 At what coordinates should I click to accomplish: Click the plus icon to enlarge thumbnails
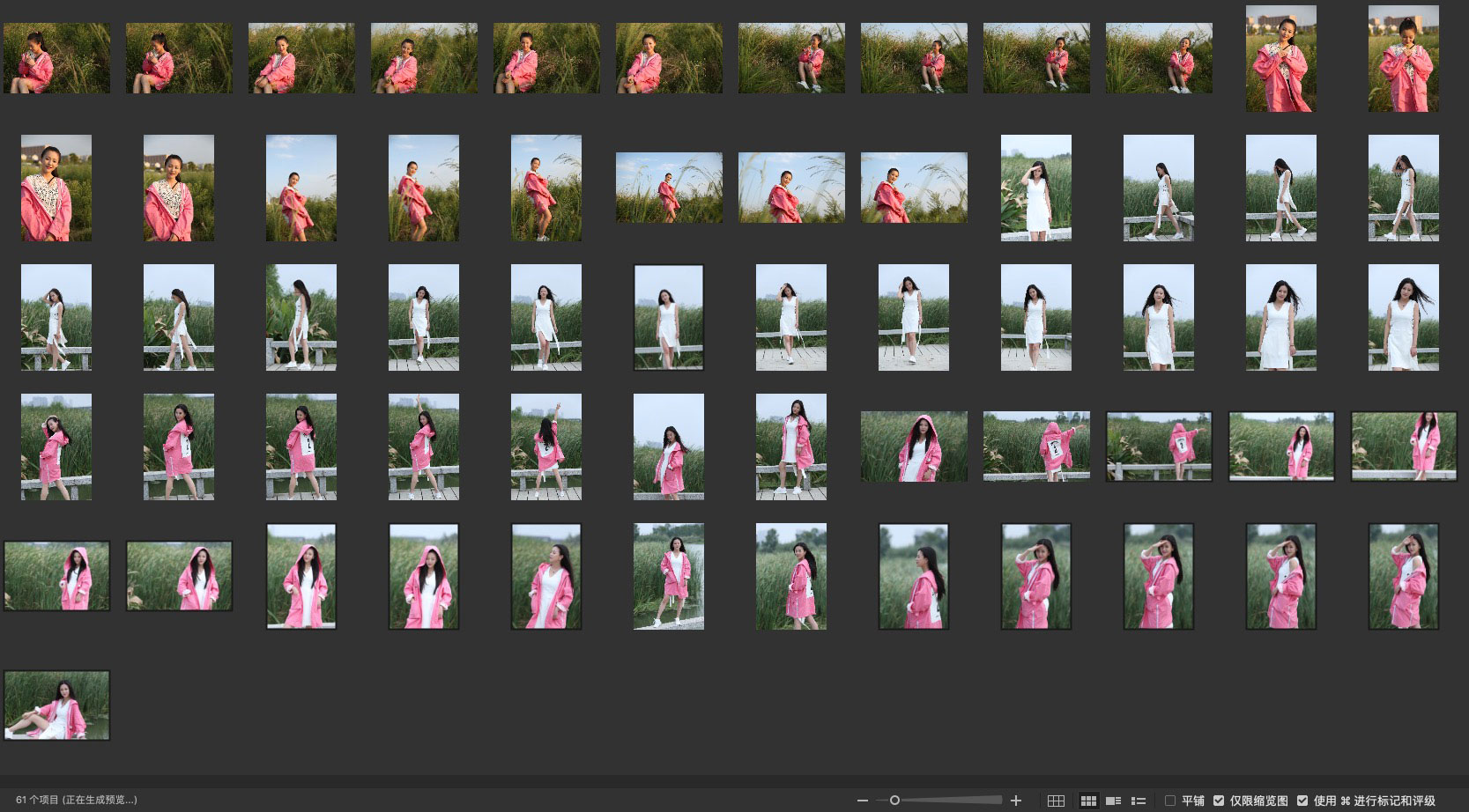click(1016, 801)
